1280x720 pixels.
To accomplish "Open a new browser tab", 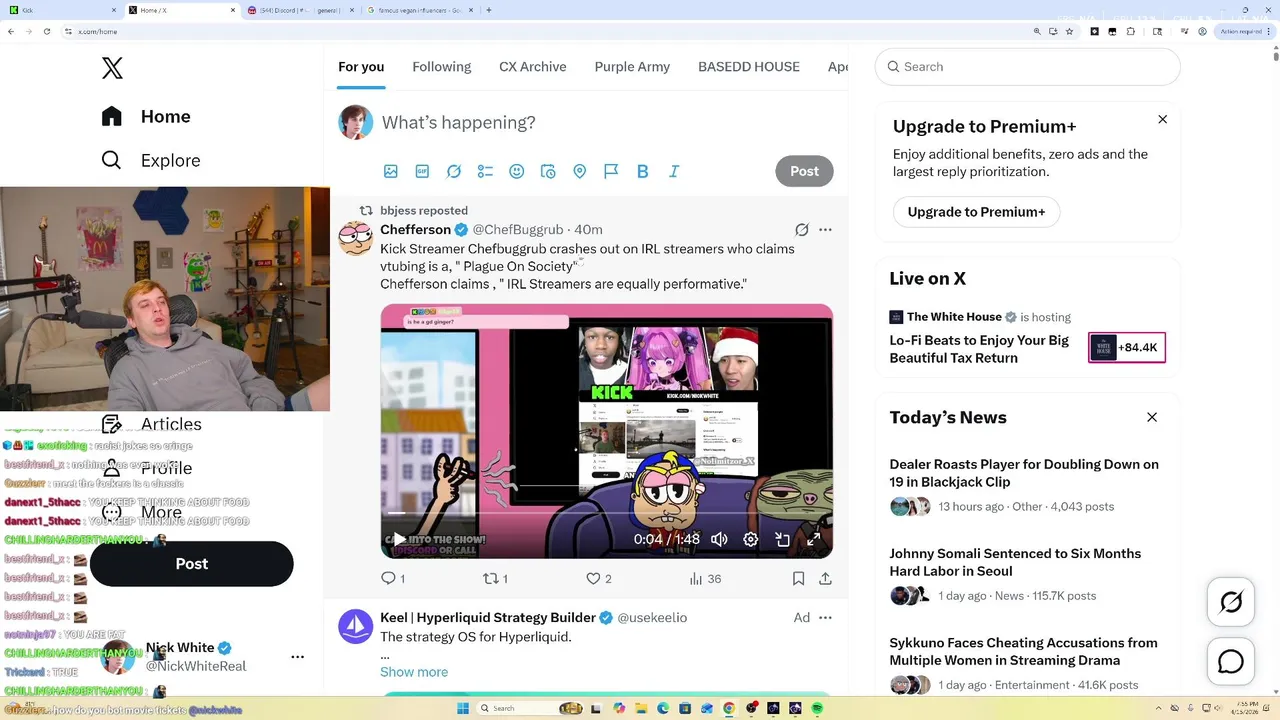I will point(489,10).
